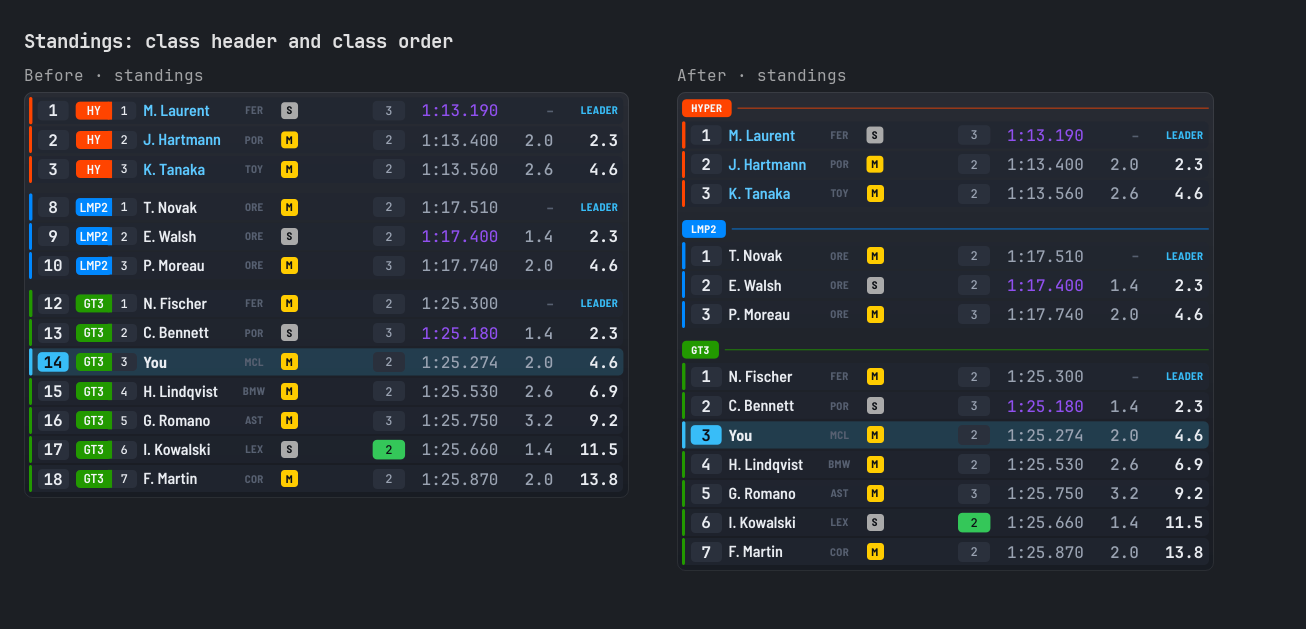The height and width of the screenshot is (629, 1306).
Task: Click the GT3 class badge in Before G. Romano row
Action: [x=93, y=421]
